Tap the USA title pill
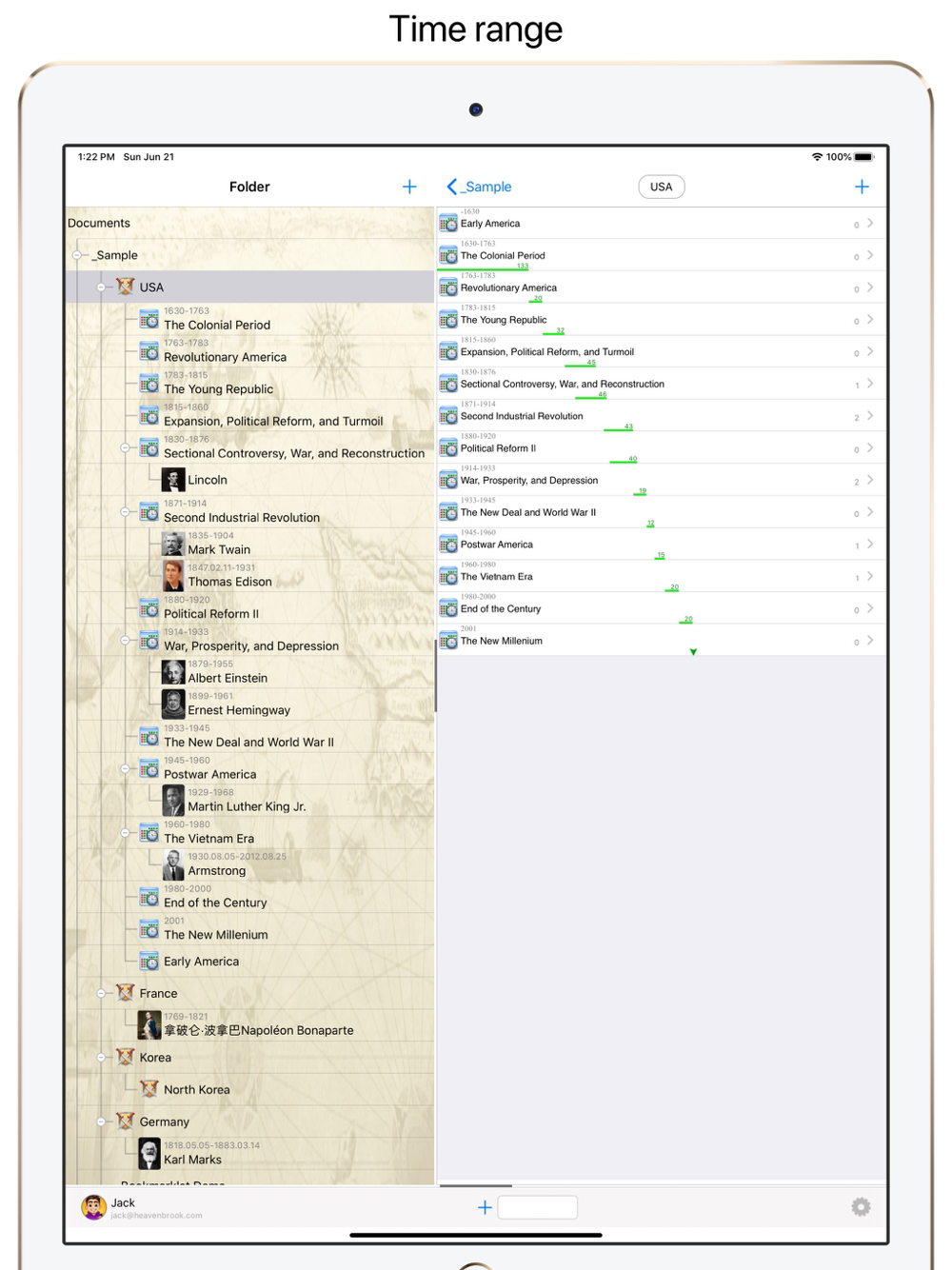This screenshot has height=1270, width=952. pyautogui.click(x=661, y=187)
